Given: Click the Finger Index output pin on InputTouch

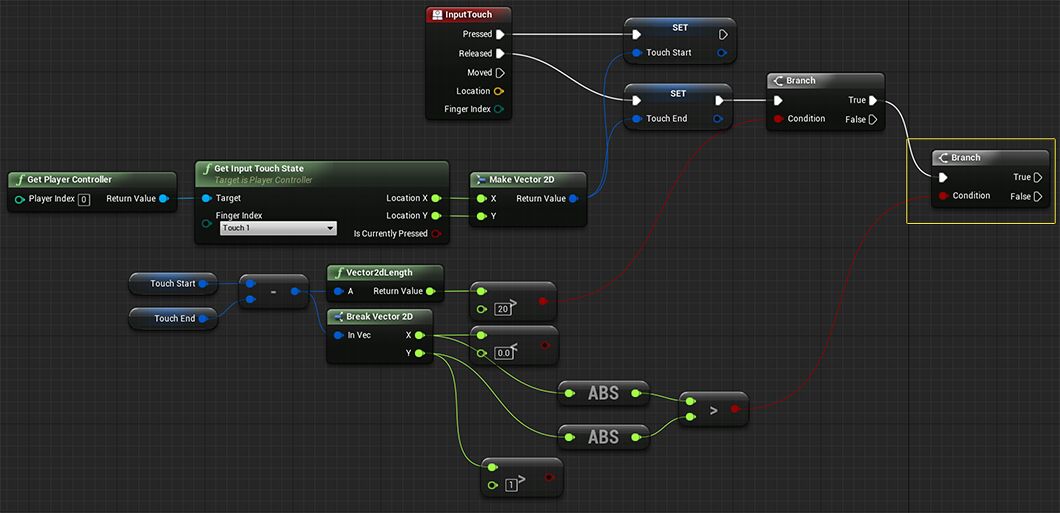Looking at the screenshot, I should point(500,109).
